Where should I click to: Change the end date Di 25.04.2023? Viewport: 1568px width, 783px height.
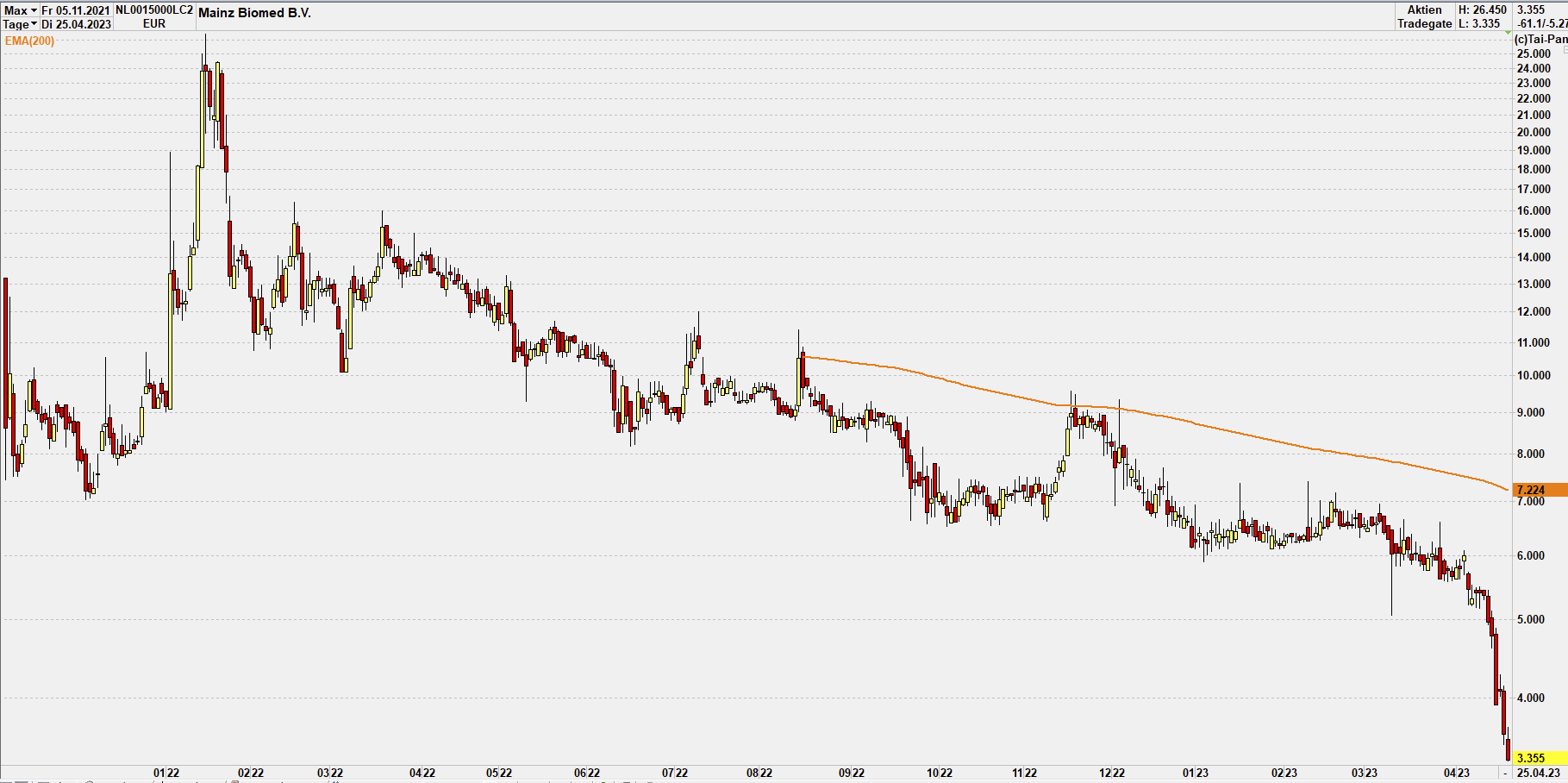[x=78, y=23]
